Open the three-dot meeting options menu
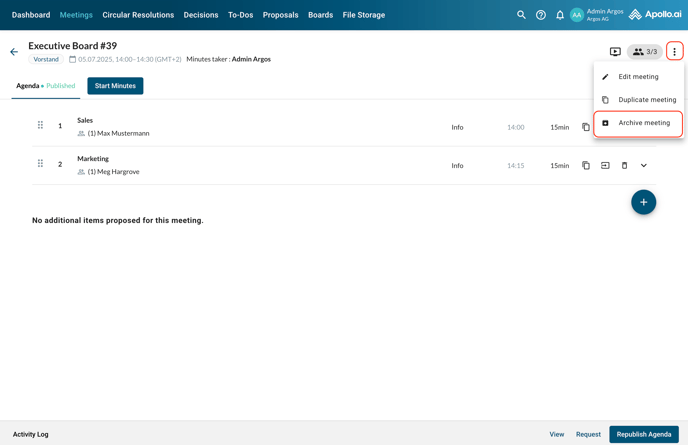 675,52
